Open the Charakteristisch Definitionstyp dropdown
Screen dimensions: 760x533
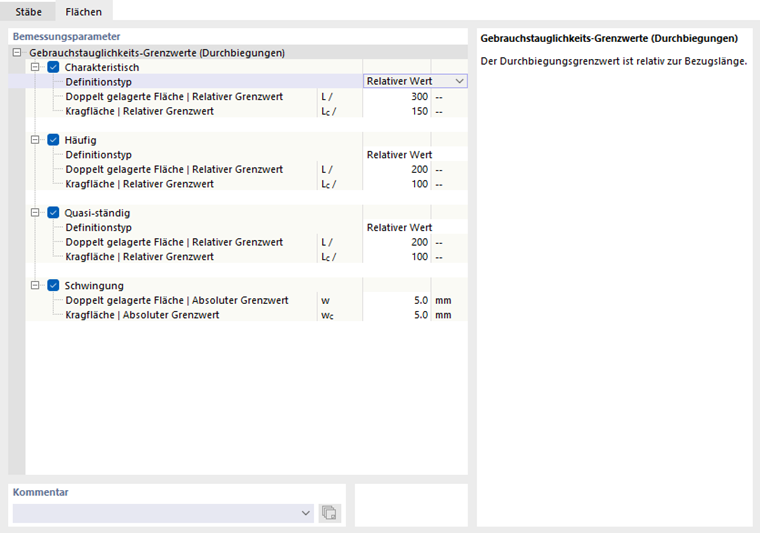coord(459,81)
